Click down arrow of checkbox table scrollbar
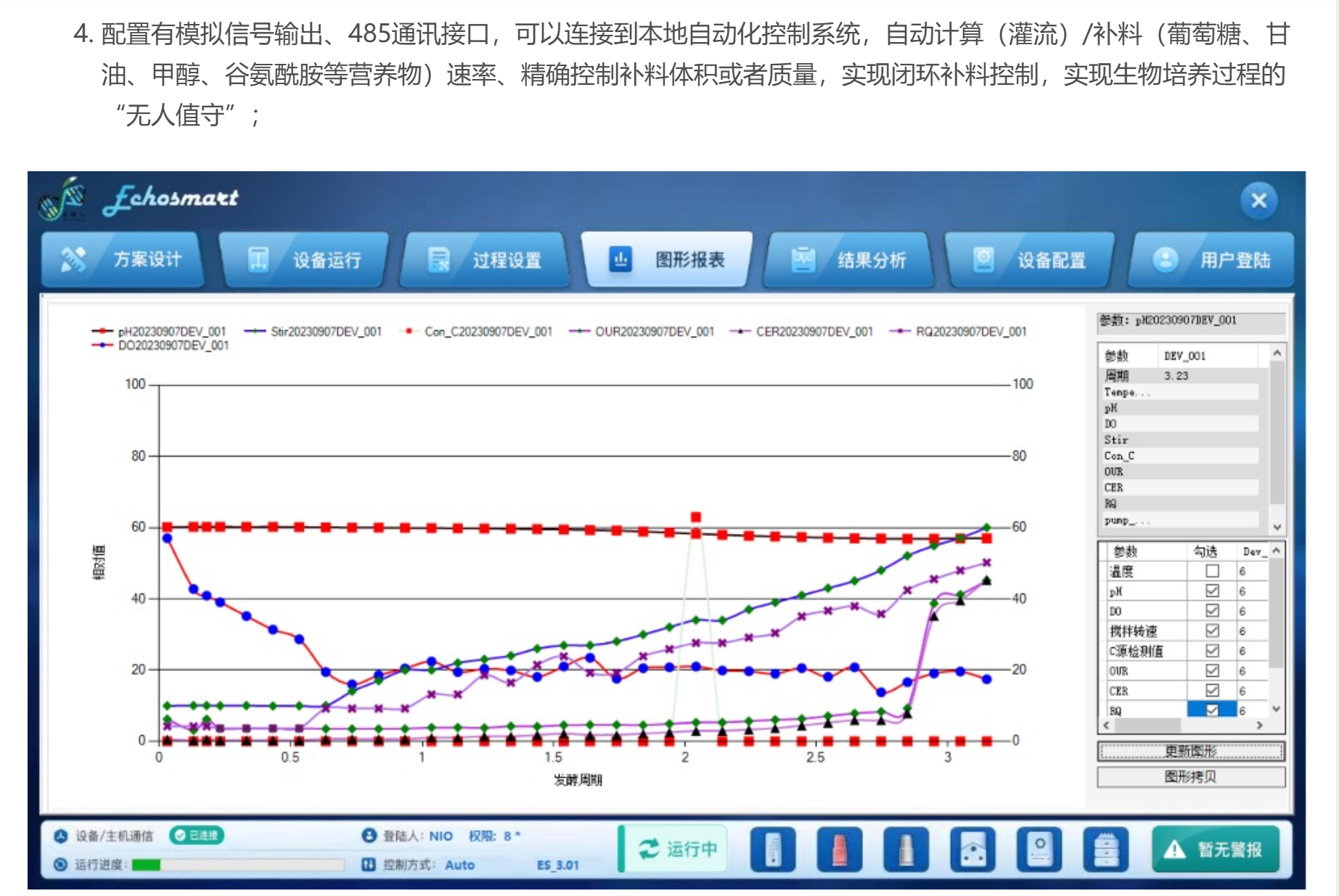The image size is (1339, 896). pos(1276,709)
